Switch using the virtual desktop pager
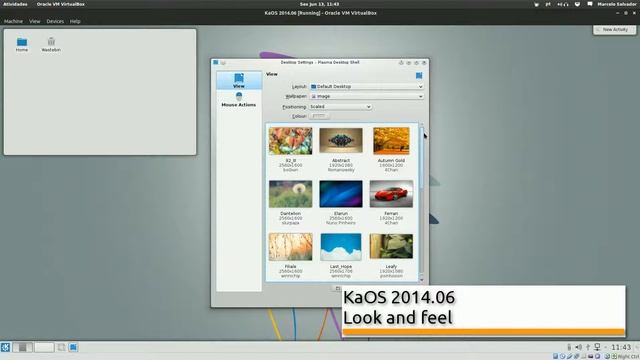The height and width of the screenshot is (360, 640). [33, 347]
